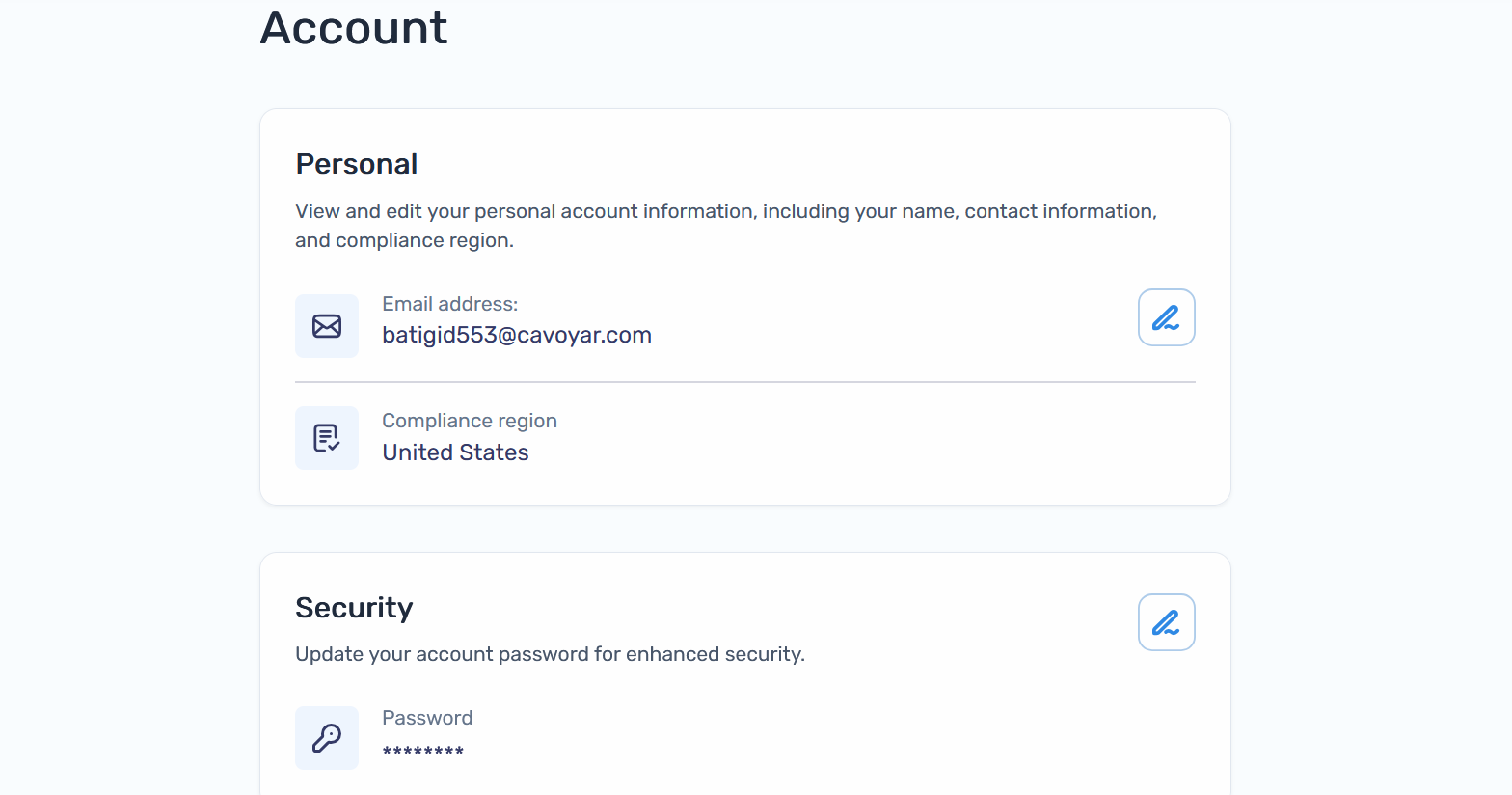Click the envelope icon beside email address

(x=327, y=325)
